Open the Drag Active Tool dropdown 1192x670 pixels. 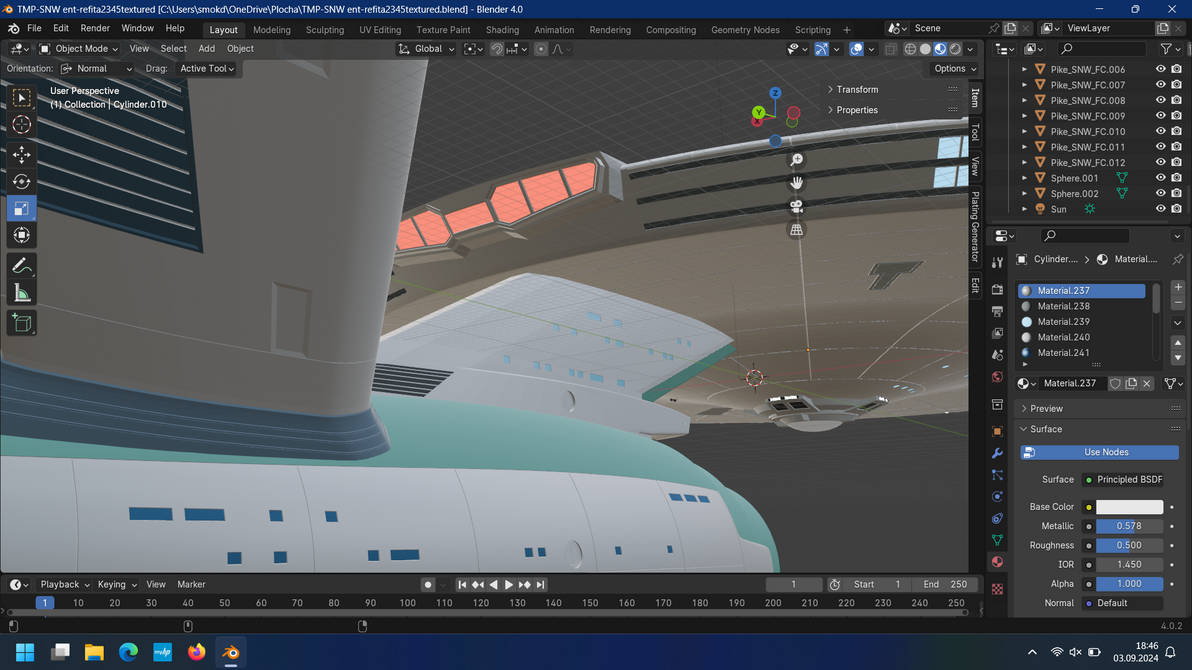(207, 68)
